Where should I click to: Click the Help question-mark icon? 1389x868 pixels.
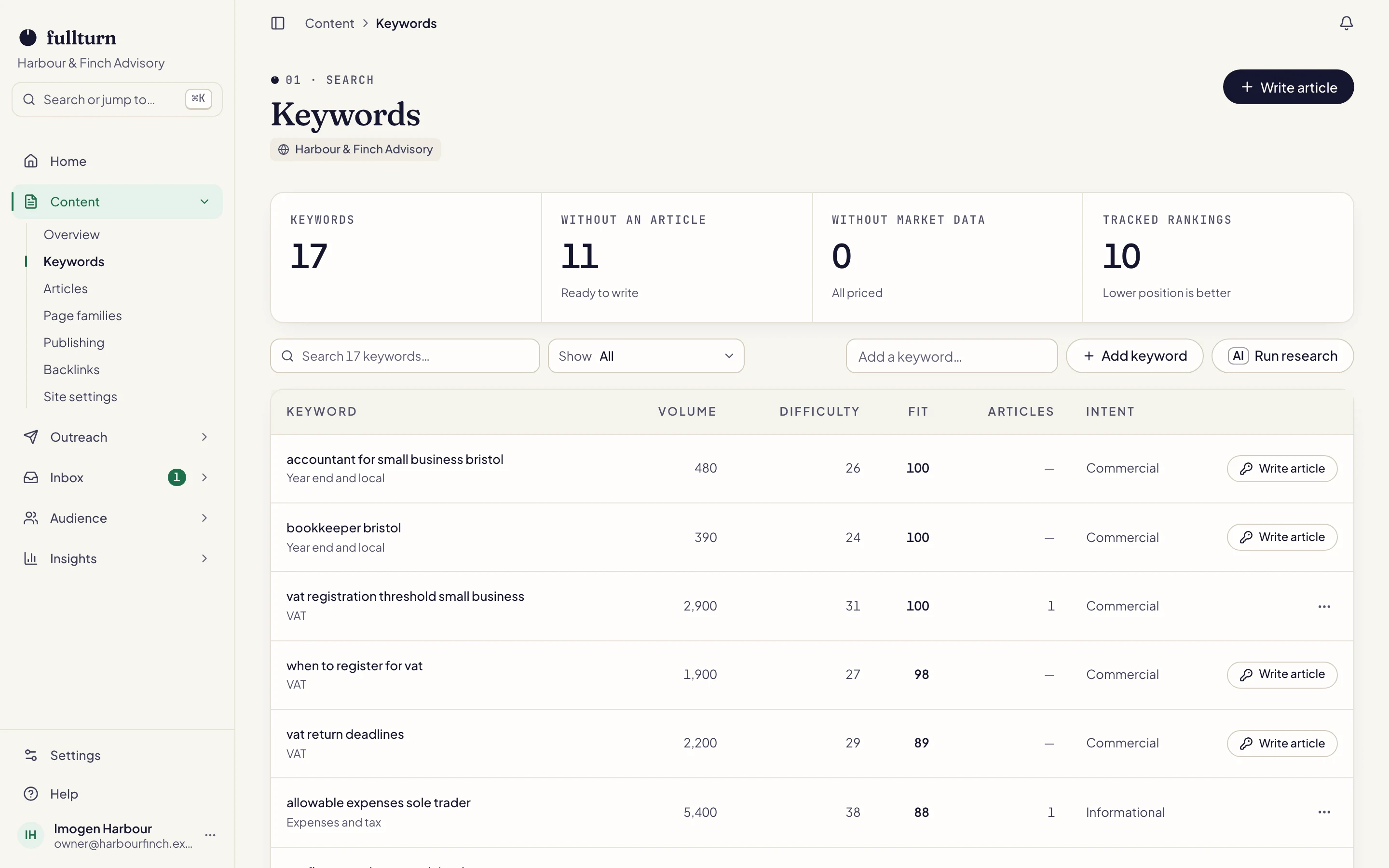(x=31, y=794)
